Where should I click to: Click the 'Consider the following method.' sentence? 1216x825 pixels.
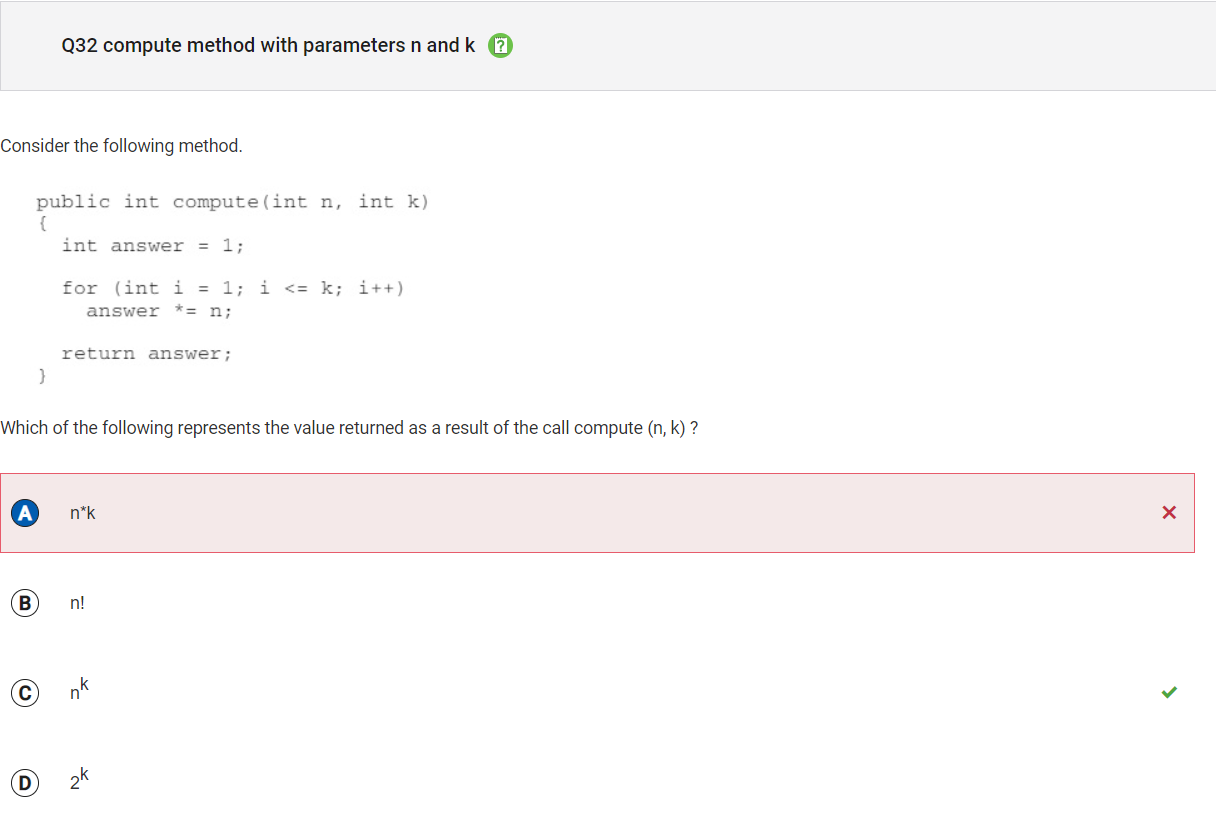[x=121, y=146]
